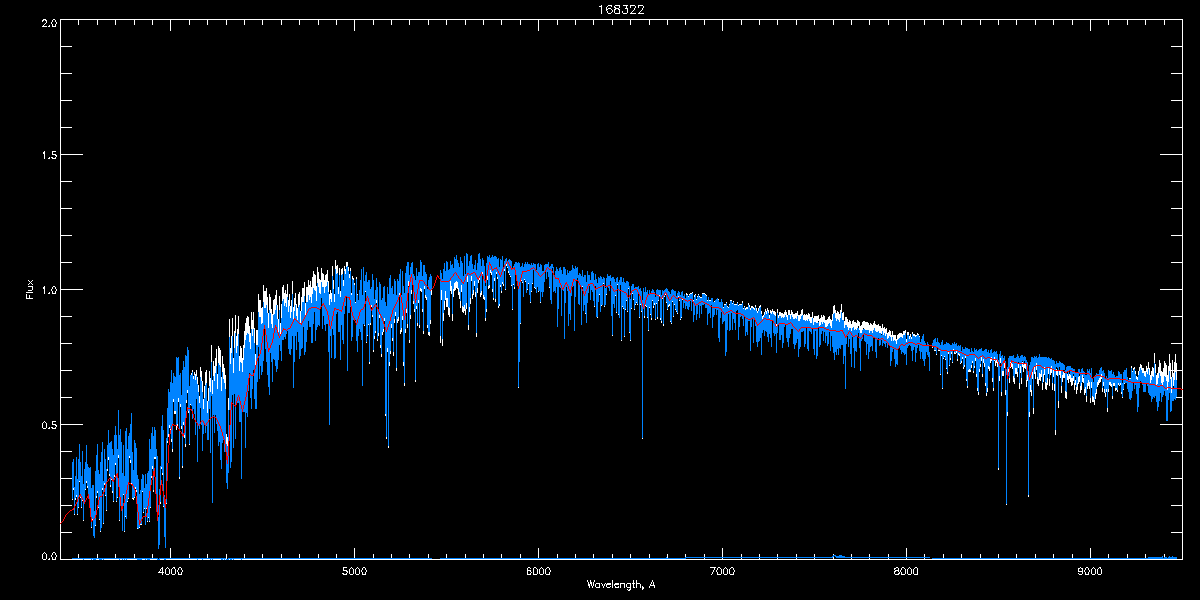
Task: Click the 7000 wavelength tick label
Action: [x=722, y=572]
